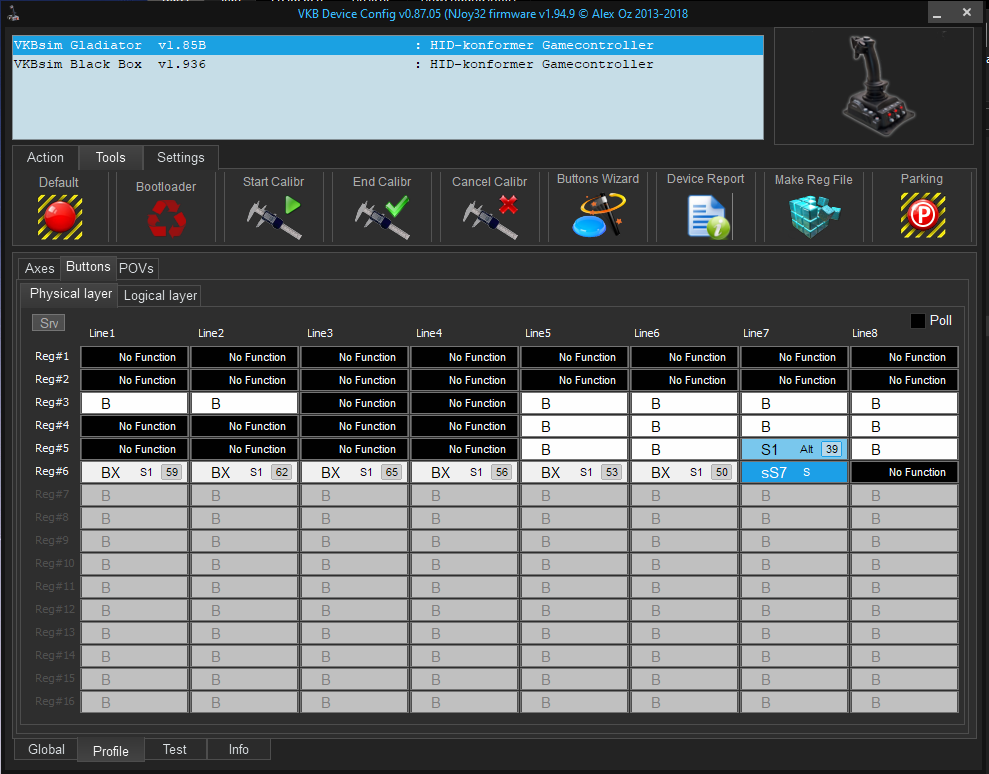This screenshot has width=989, height=774.
Task: Open the Test tab at bottom
Action: (175, 749)
